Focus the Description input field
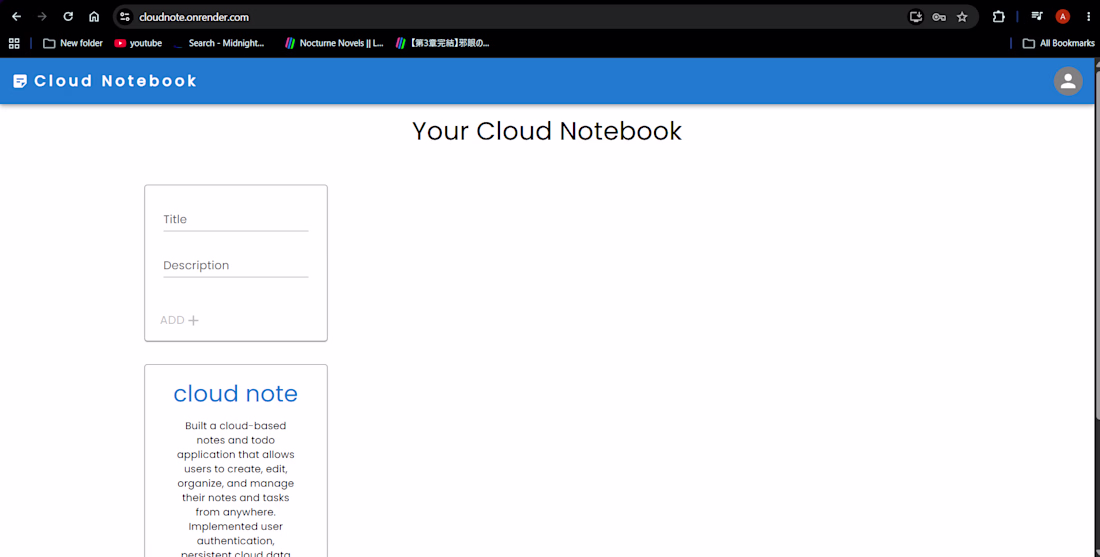The width and height of the screenshot is (1100, 557). 236,266
